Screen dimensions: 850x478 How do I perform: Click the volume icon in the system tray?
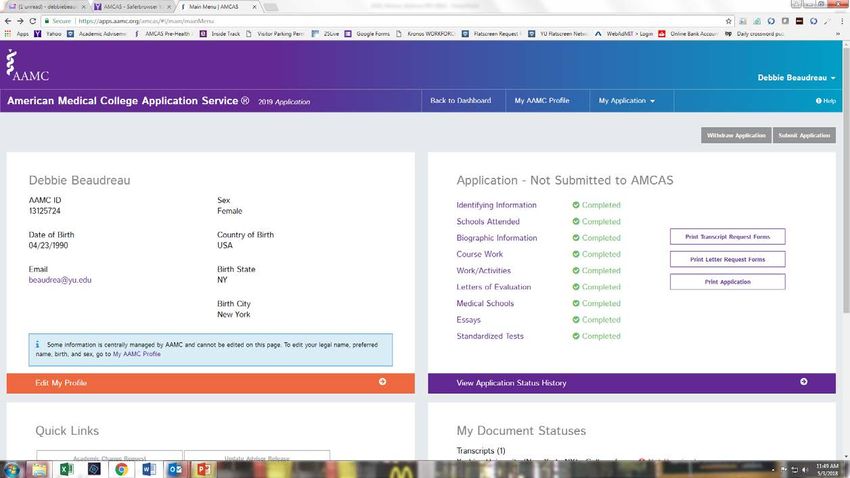coord(805,469)
